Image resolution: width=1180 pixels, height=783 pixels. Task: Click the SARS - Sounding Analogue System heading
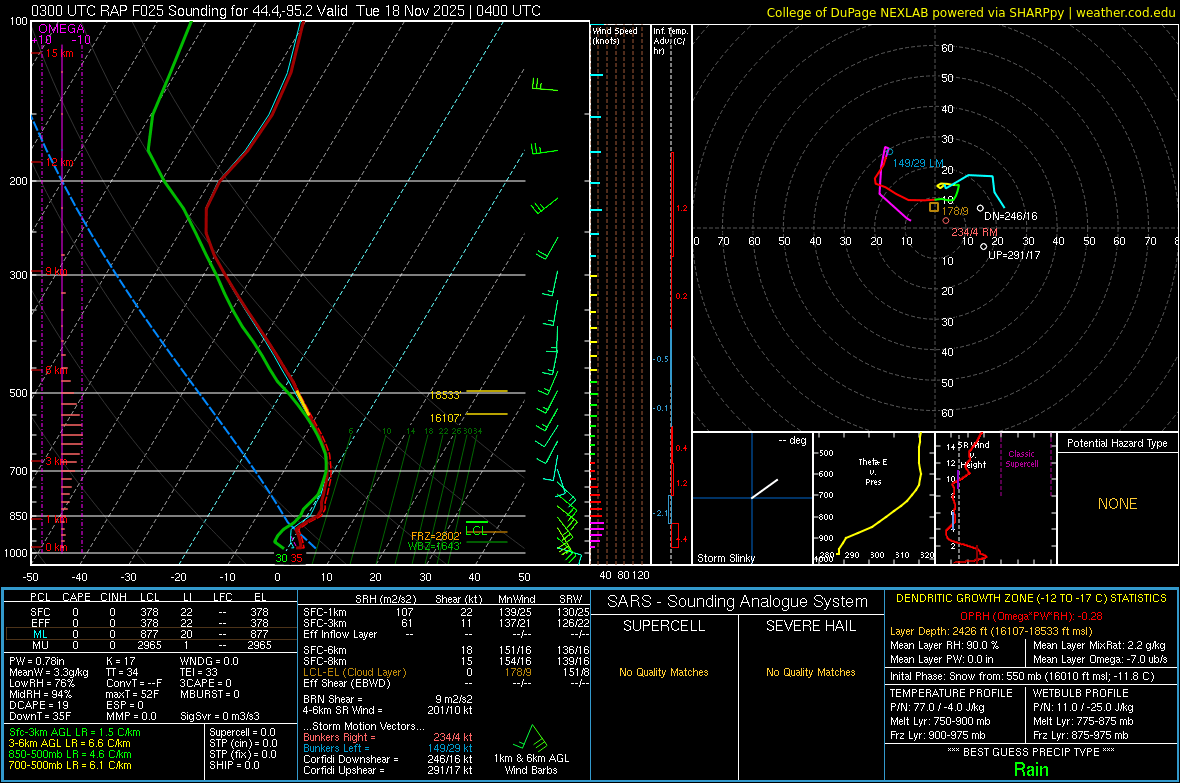[x=738, y=602]
